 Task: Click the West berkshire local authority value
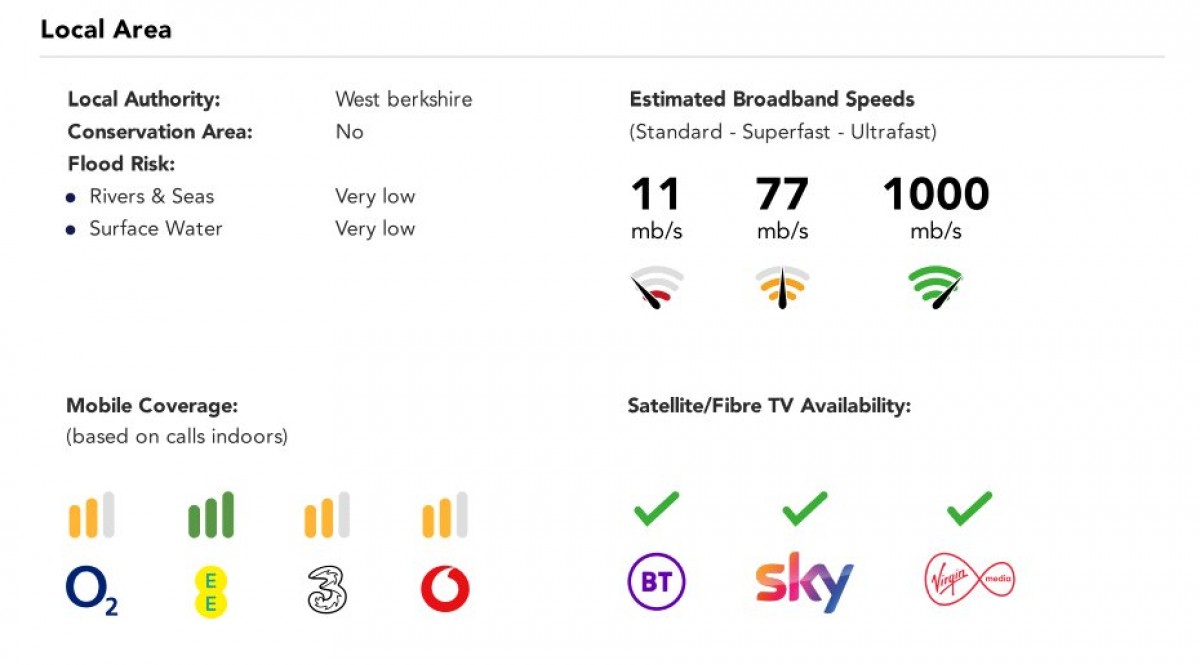click(403, 99)
